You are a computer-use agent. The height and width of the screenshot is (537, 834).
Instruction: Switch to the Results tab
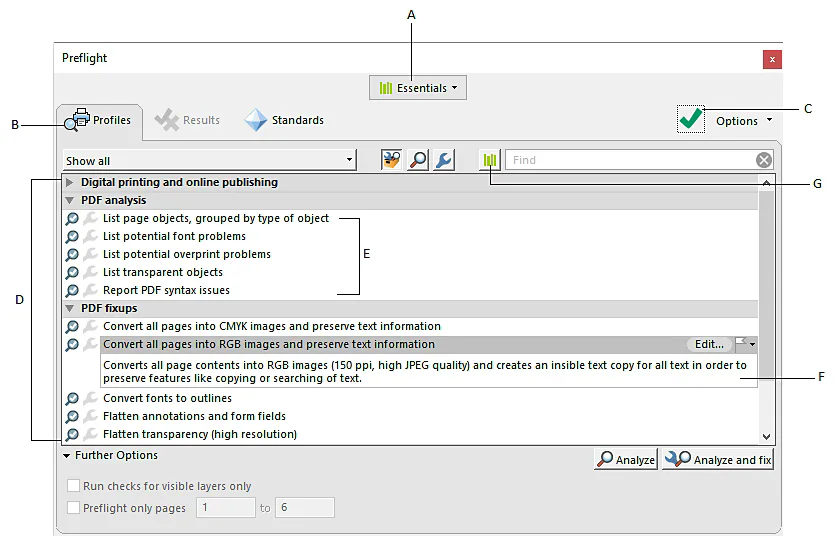click(187, 120)
